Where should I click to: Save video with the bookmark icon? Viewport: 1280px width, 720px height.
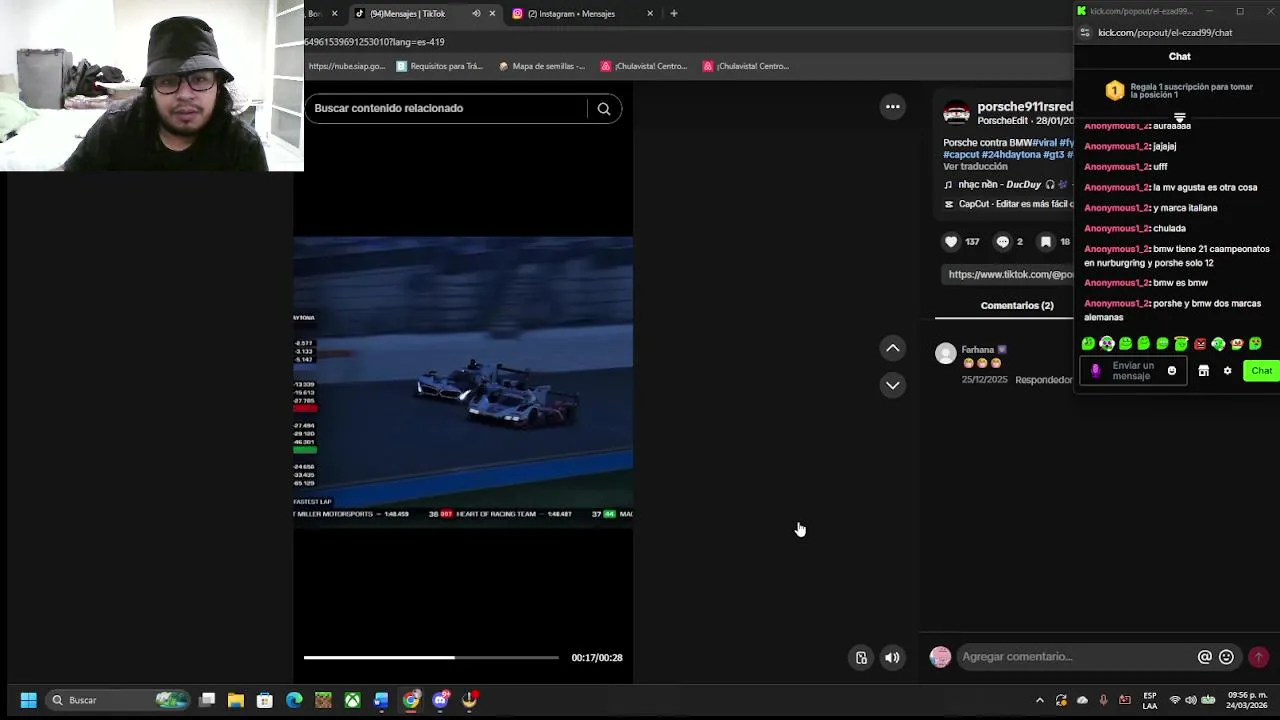click(x=1046, y=242)
